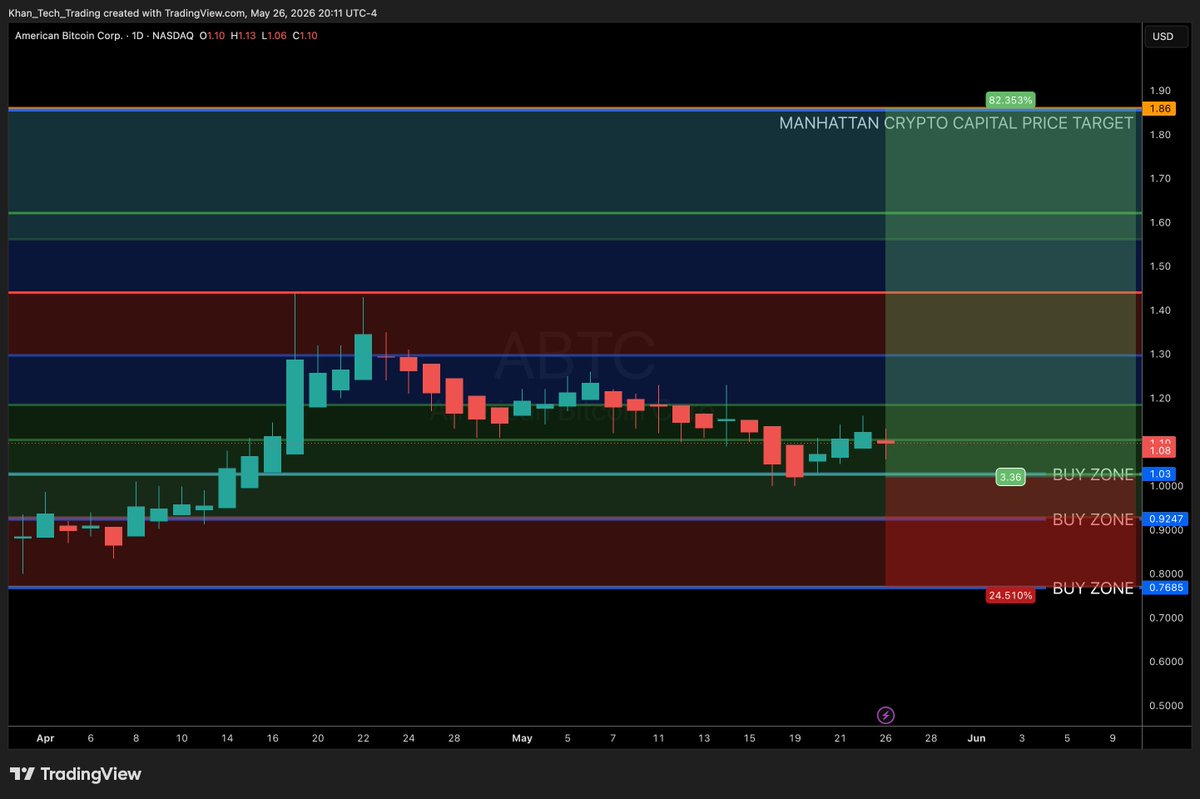Viewport: 1200px width, 799px height.
Task: Click the May date axis label
Action: [522, 738]
